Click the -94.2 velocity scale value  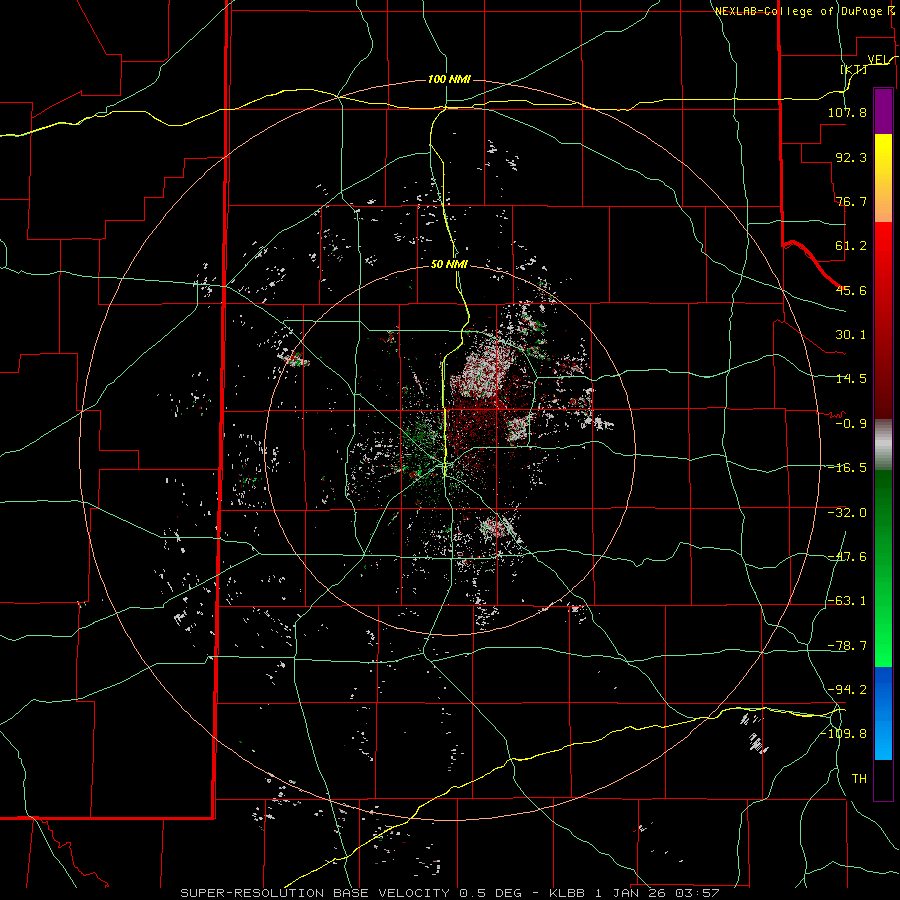(x=847, y=689)
